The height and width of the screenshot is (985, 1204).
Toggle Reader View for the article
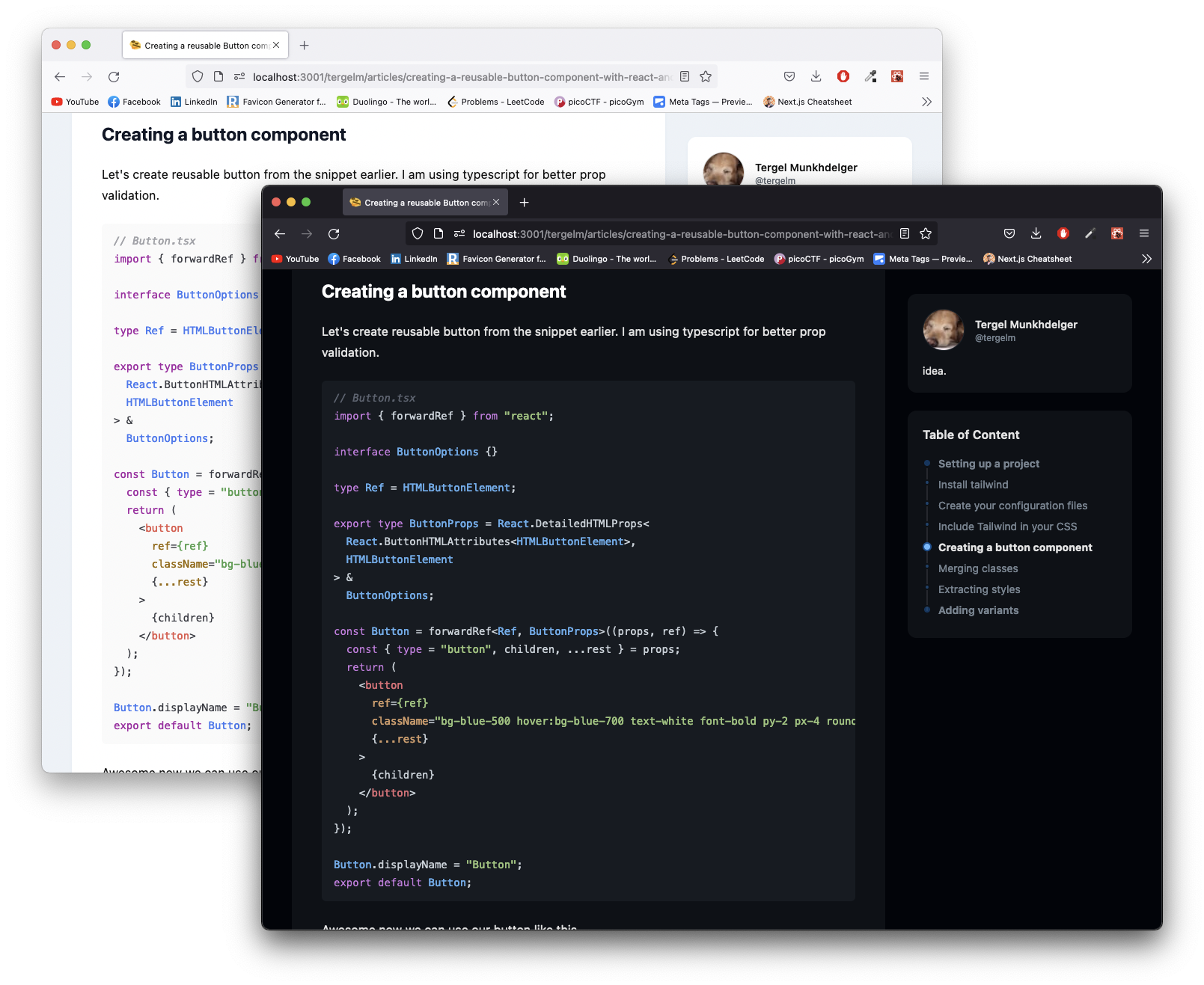click(905, 233)
